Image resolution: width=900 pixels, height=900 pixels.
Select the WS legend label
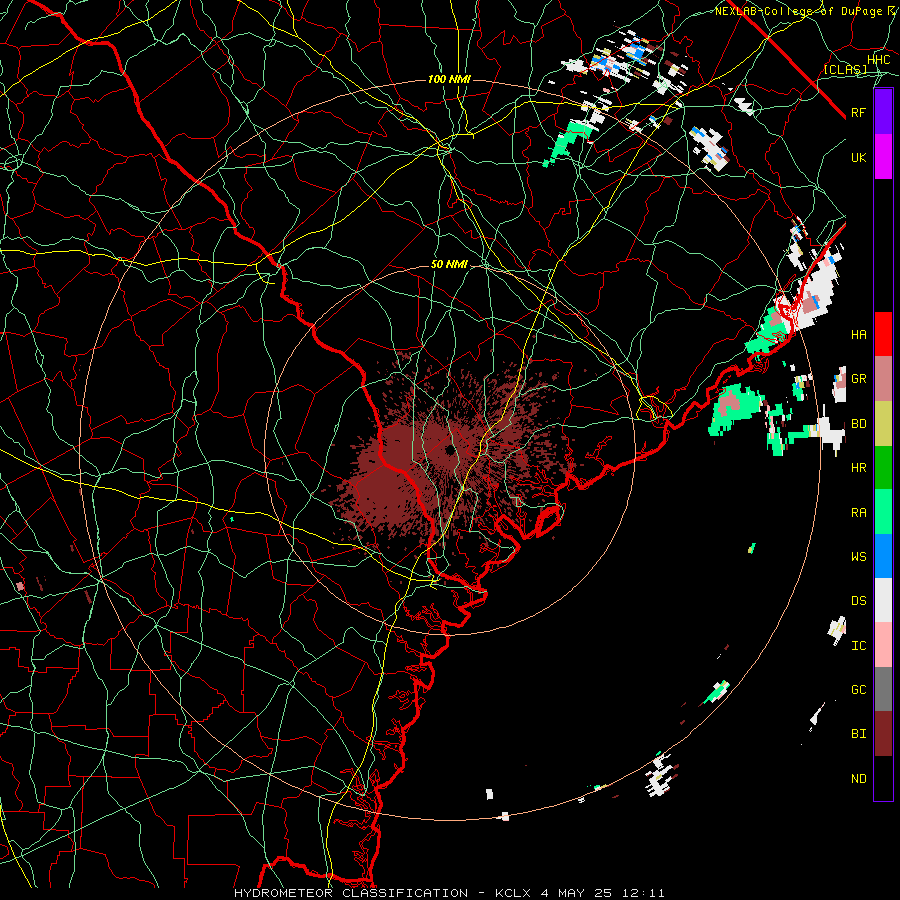859,556
